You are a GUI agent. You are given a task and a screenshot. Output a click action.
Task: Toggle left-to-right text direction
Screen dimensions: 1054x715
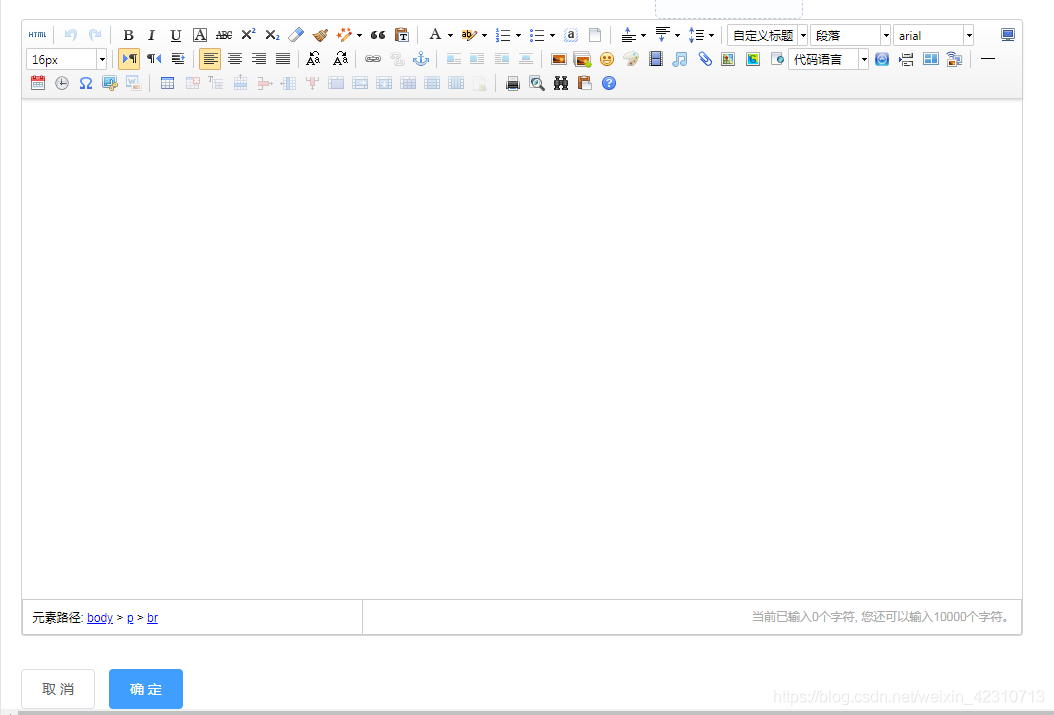[x=129, y=59]
